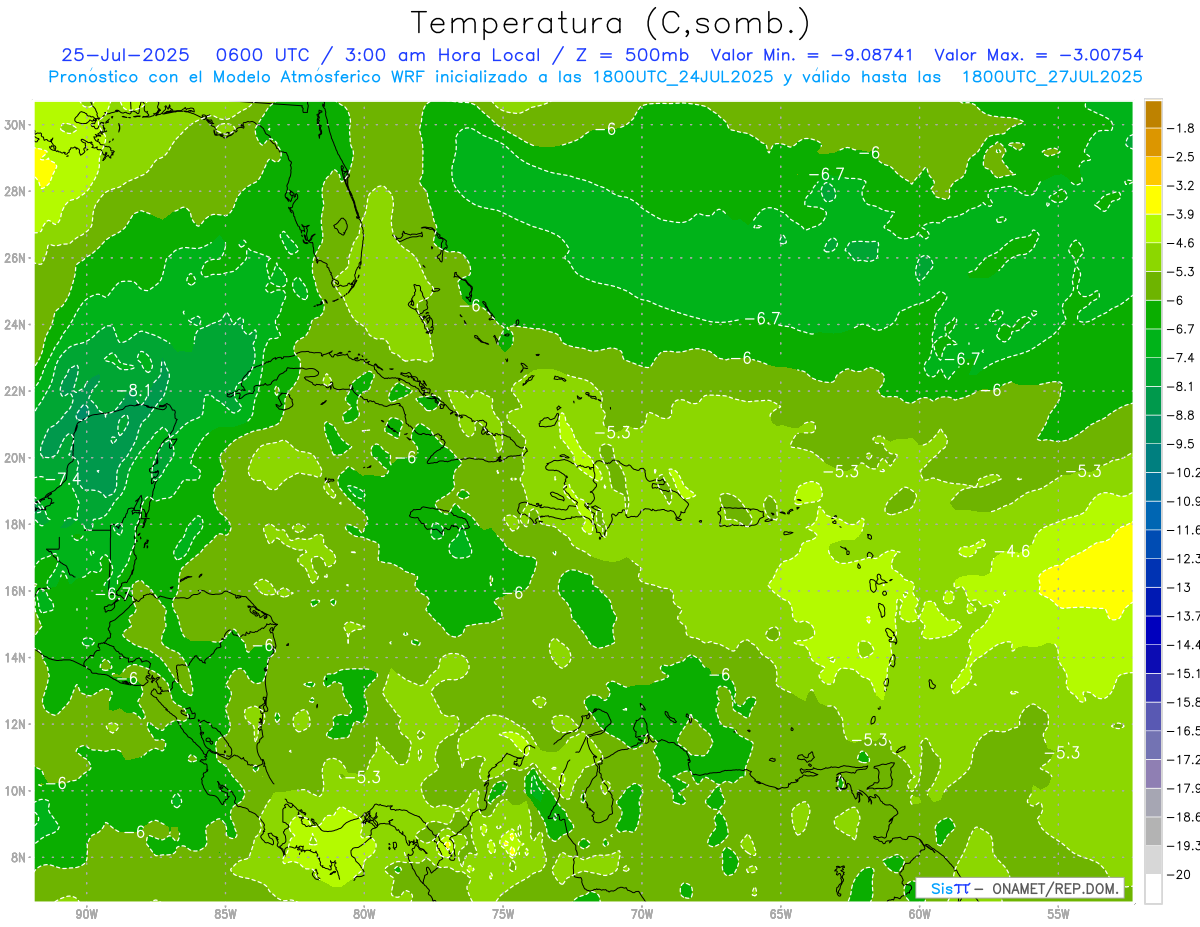Click the yellow warm patch near 16N east edge
Image resolution: width=1200 pixels, height=927 pixels.
coord(1092,572)
